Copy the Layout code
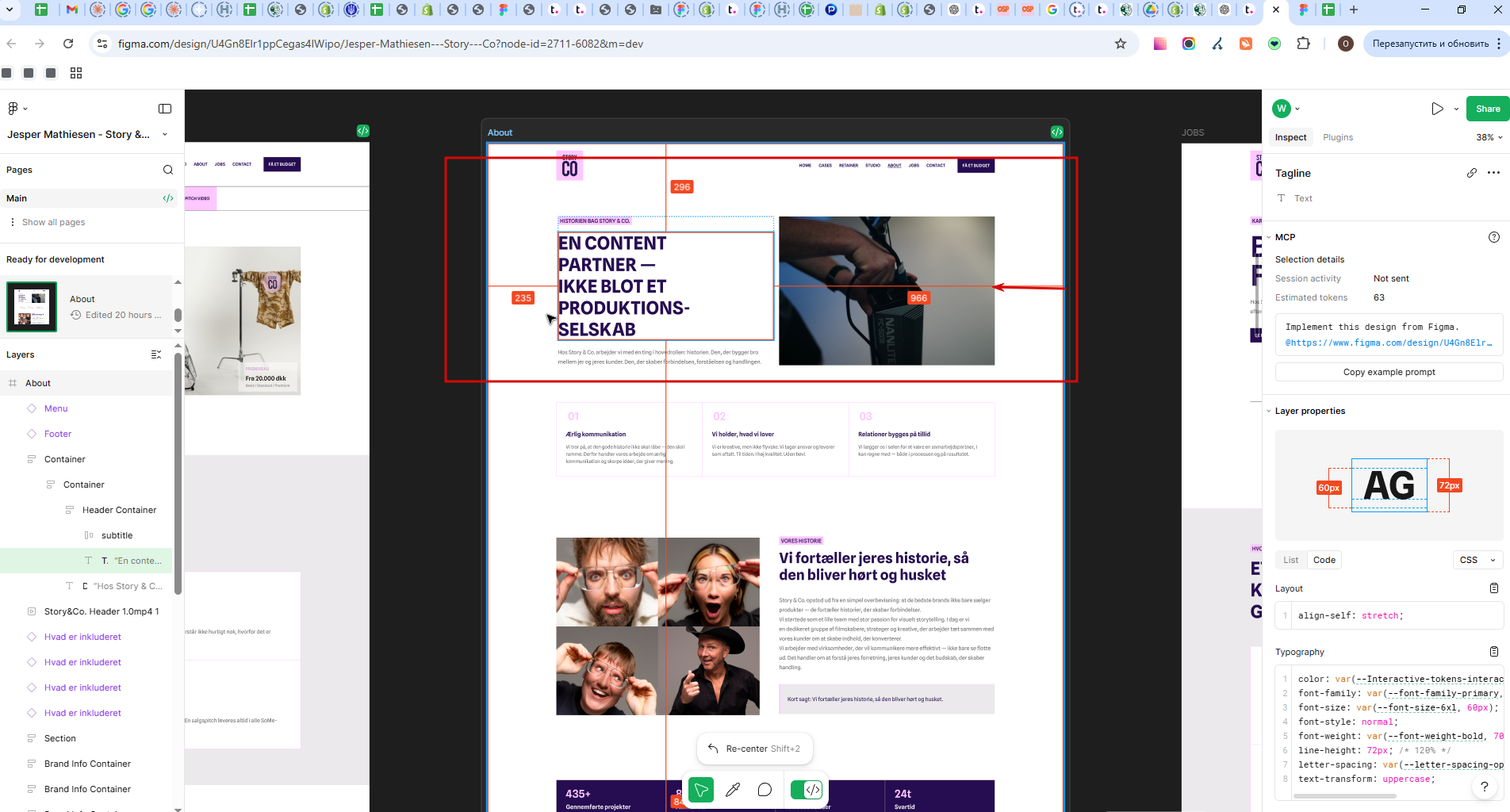The width and height of the screenshot is (1510, 812). 1494,588
